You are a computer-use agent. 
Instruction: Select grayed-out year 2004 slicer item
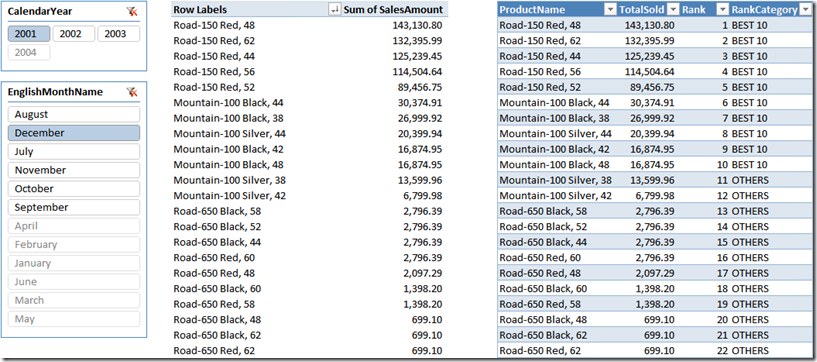[29, 52]
